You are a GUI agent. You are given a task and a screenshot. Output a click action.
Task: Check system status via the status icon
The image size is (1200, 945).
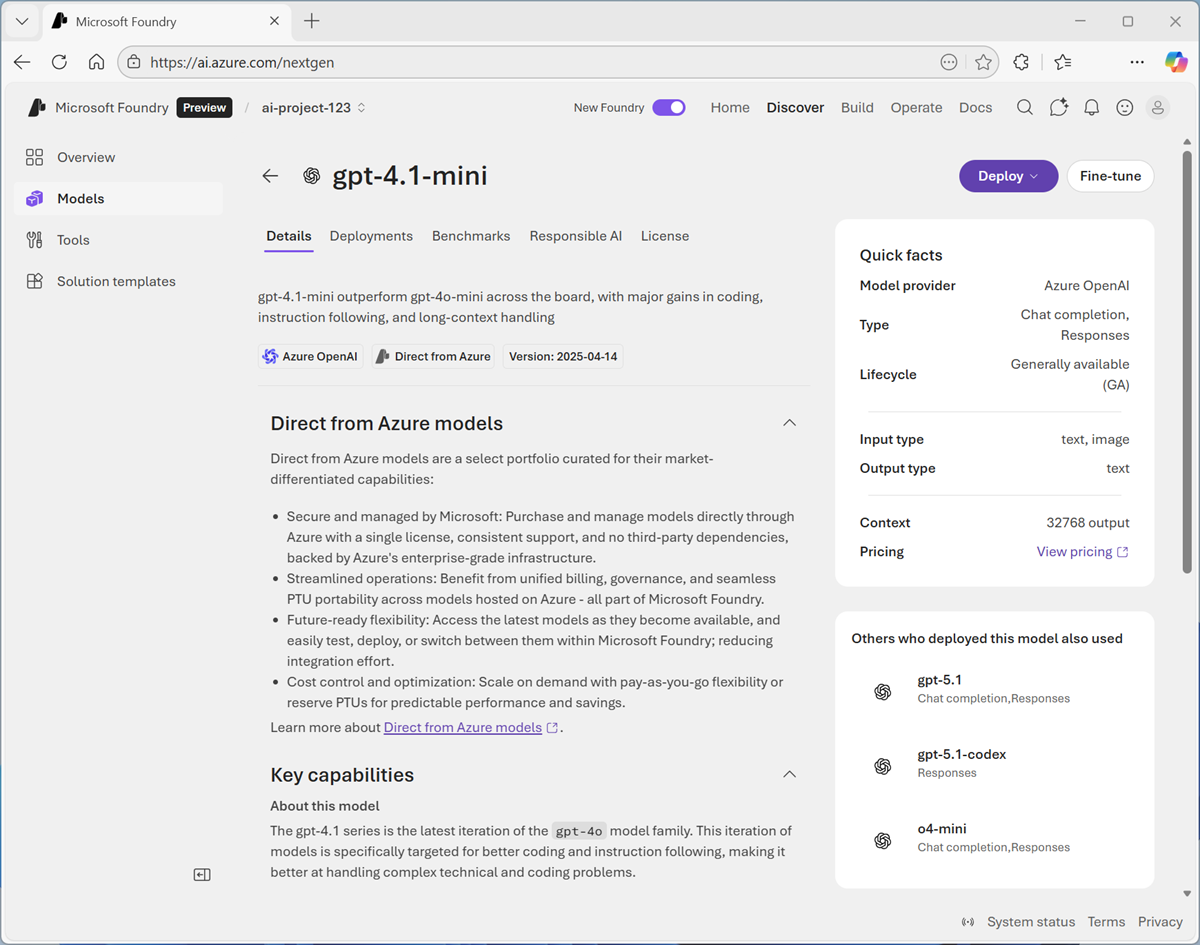(x=968, y=921)
